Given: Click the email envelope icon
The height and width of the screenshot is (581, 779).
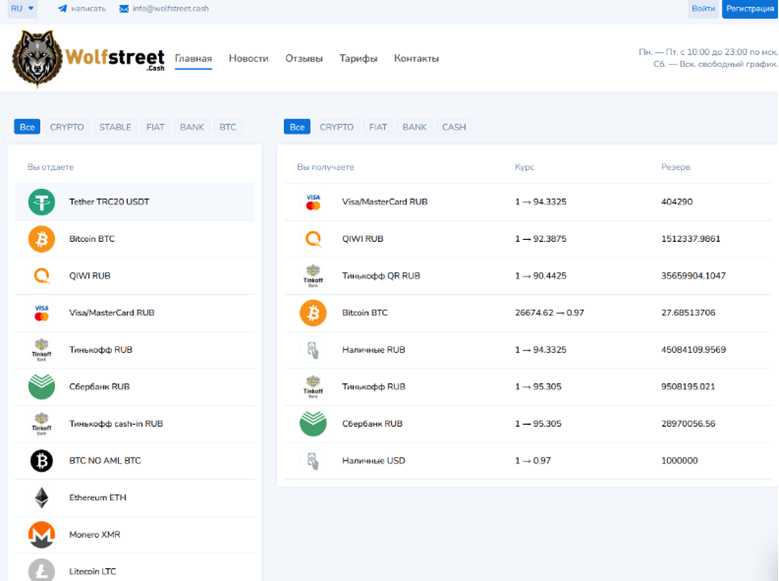Looking at the screenshot, I should point(124,8).
